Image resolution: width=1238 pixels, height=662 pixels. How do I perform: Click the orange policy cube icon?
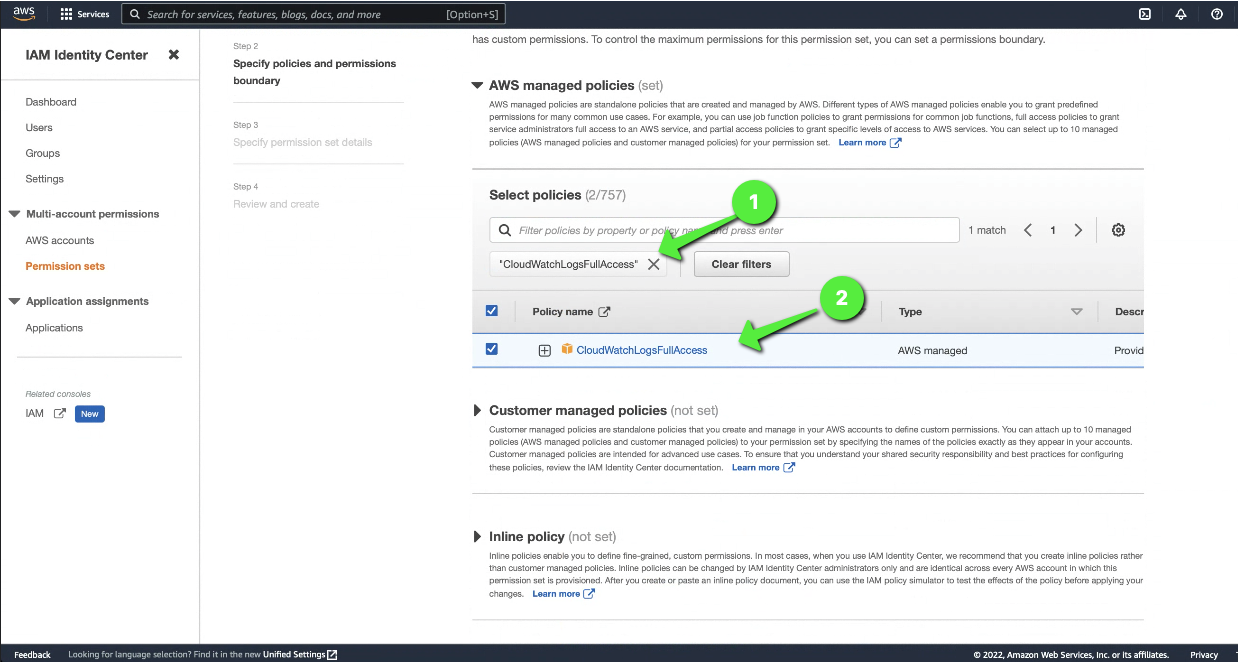(567, 349)
